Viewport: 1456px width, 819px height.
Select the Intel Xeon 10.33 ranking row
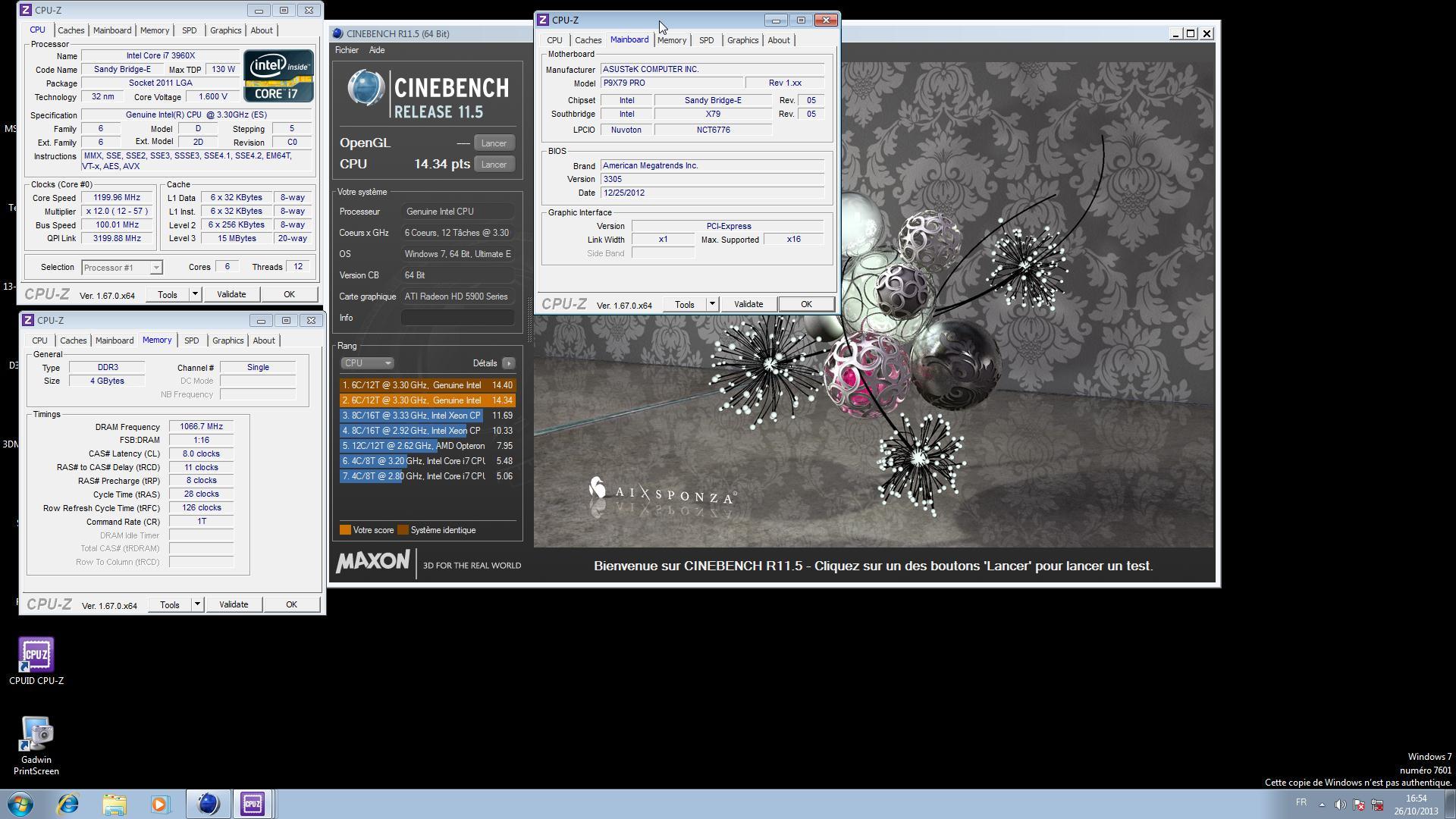pos(427,431)
